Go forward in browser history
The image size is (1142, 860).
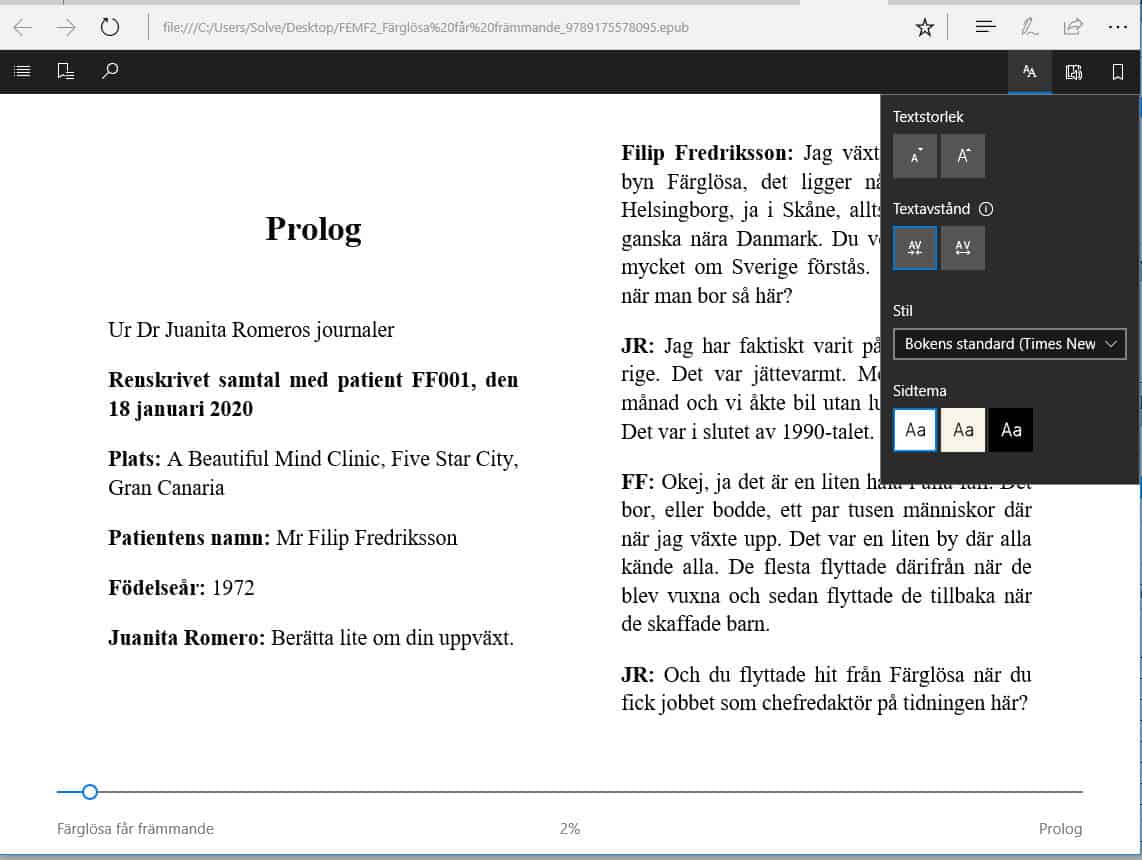[66, 28]
